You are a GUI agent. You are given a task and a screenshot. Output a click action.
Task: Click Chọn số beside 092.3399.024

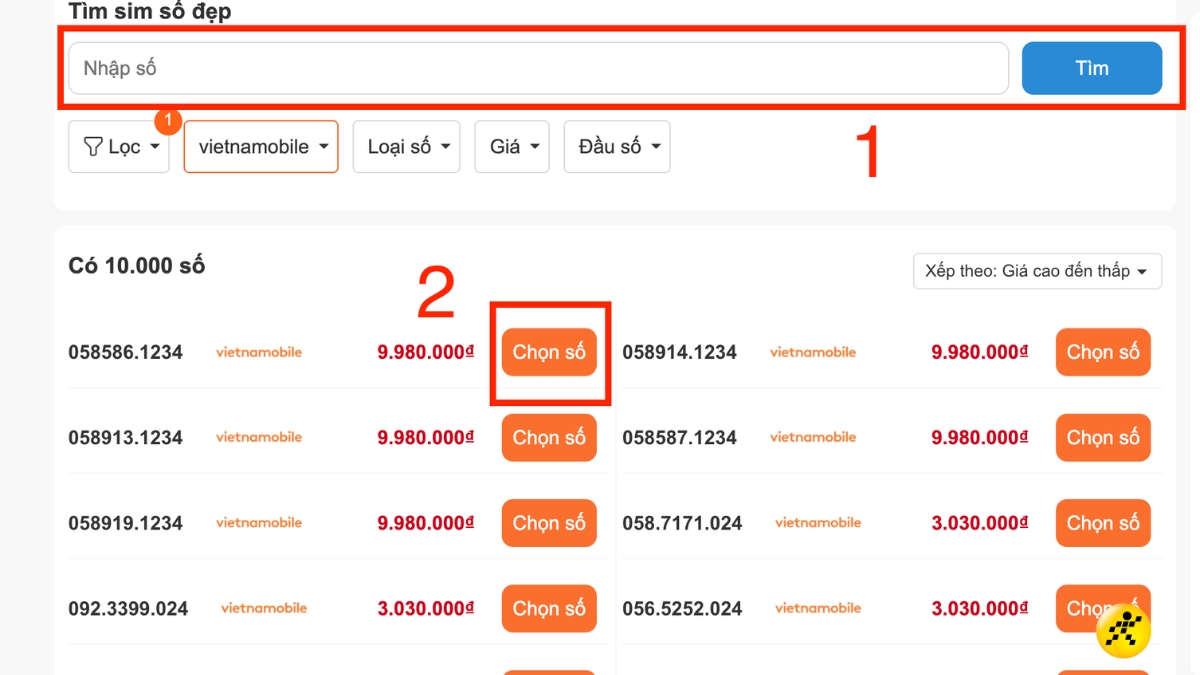(549, 608)
